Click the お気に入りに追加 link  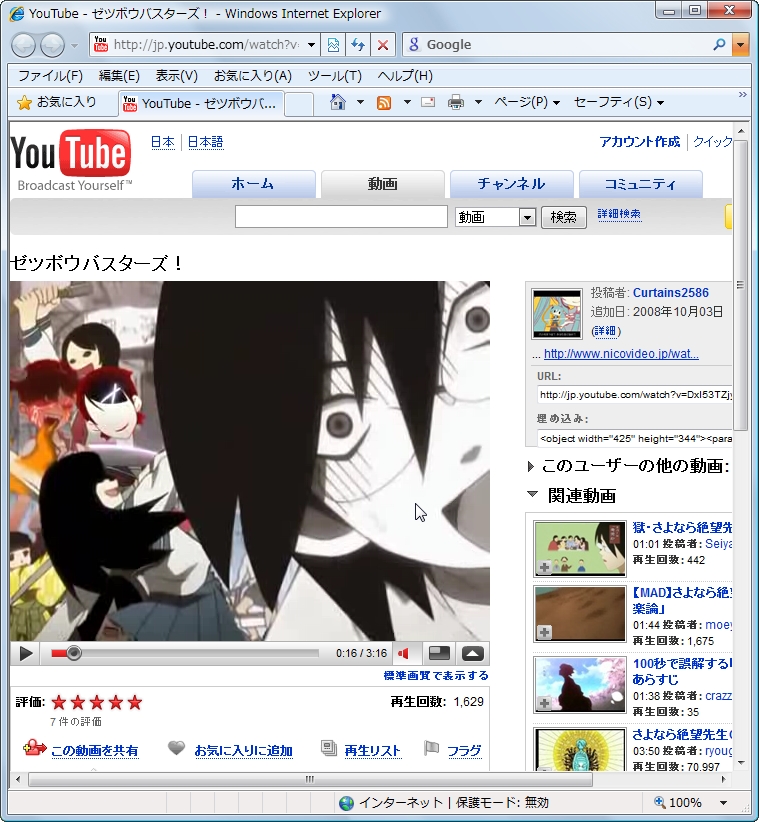point(243,751)
